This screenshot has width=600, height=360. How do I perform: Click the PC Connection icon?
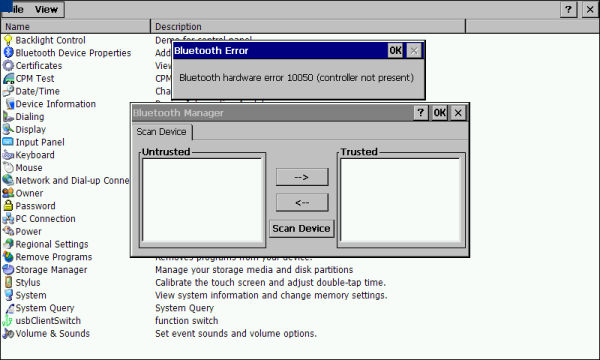[8, 218]
